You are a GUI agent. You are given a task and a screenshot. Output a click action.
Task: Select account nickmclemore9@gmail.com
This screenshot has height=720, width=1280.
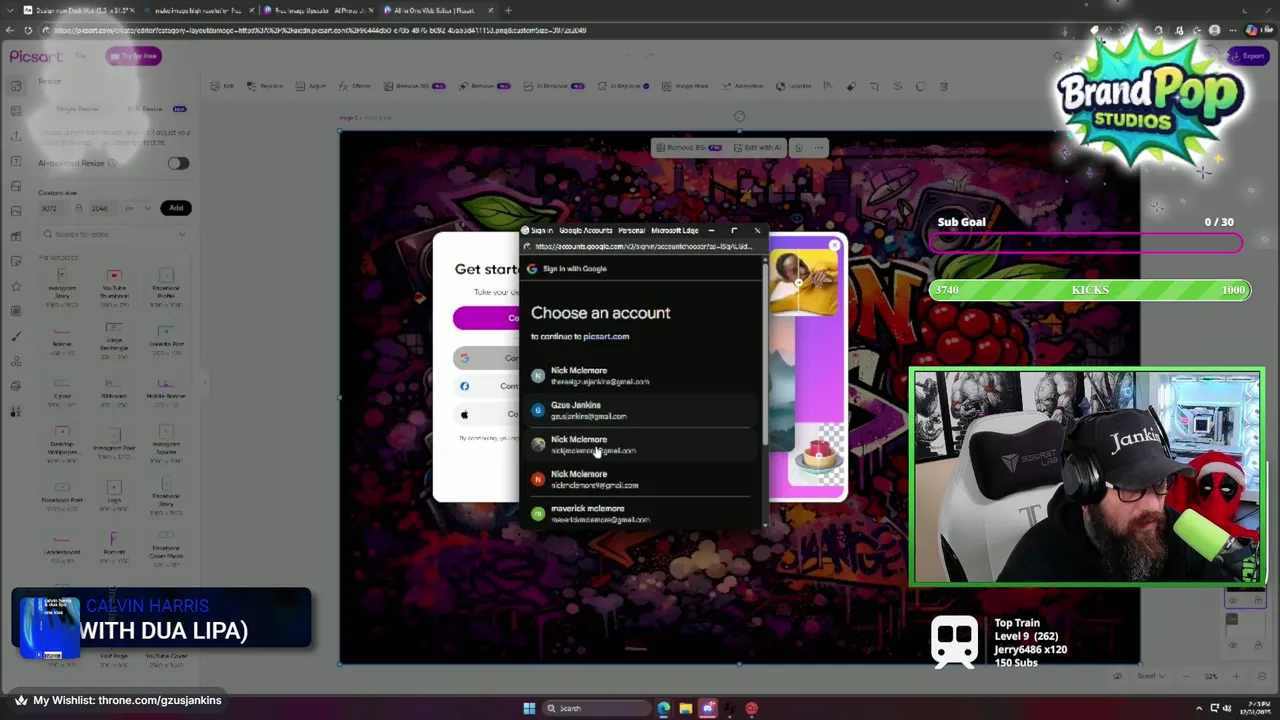(x=640, y=479)
